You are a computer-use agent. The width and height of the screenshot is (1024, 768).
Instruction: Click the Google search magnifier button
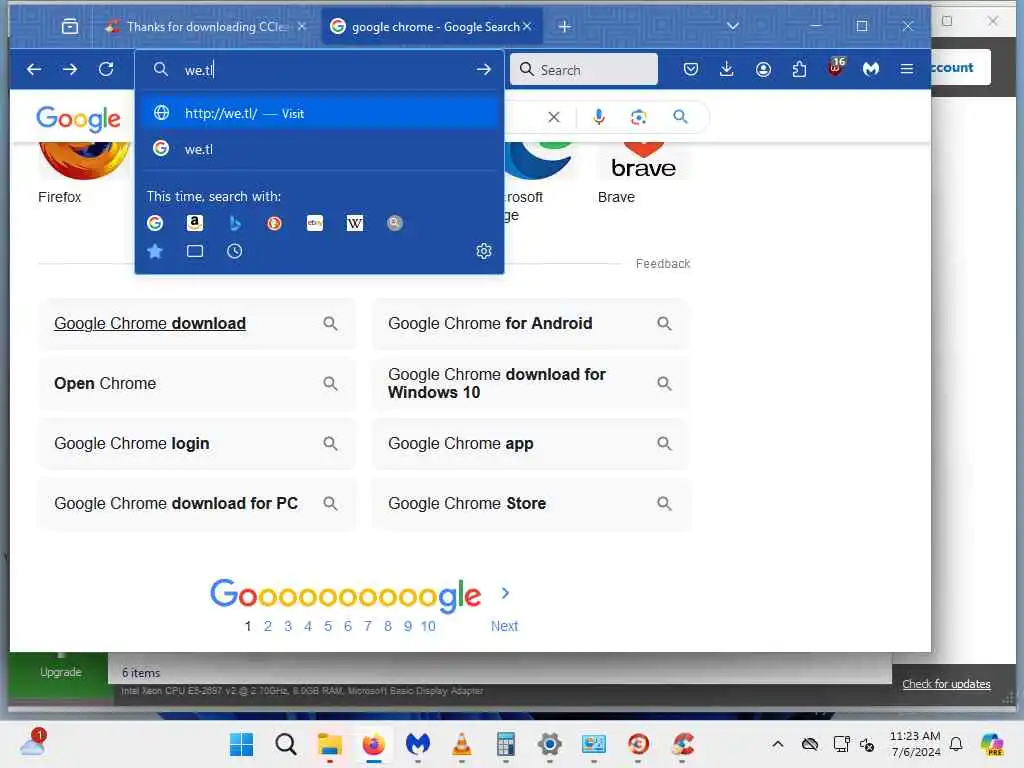(680, 117)
